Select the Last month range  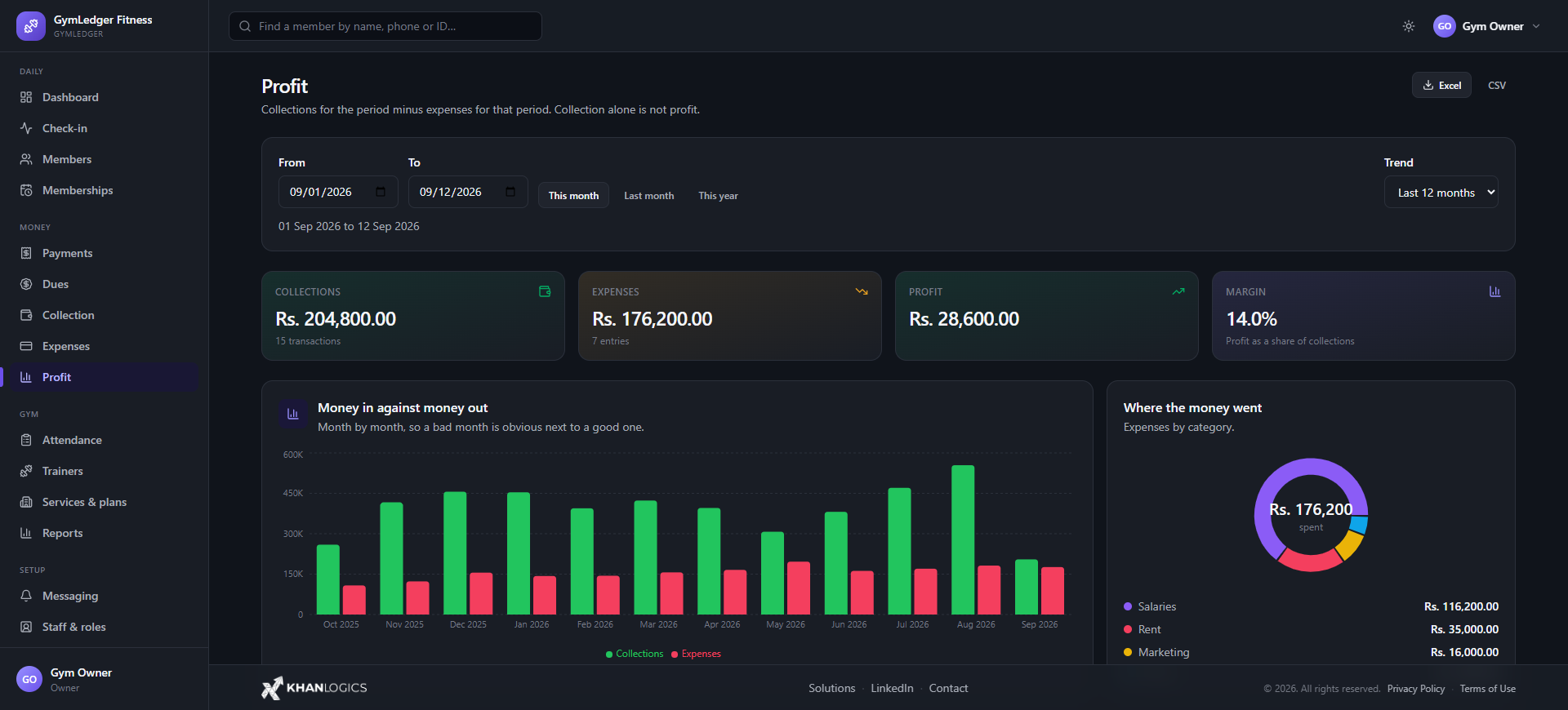pos(649,195)
